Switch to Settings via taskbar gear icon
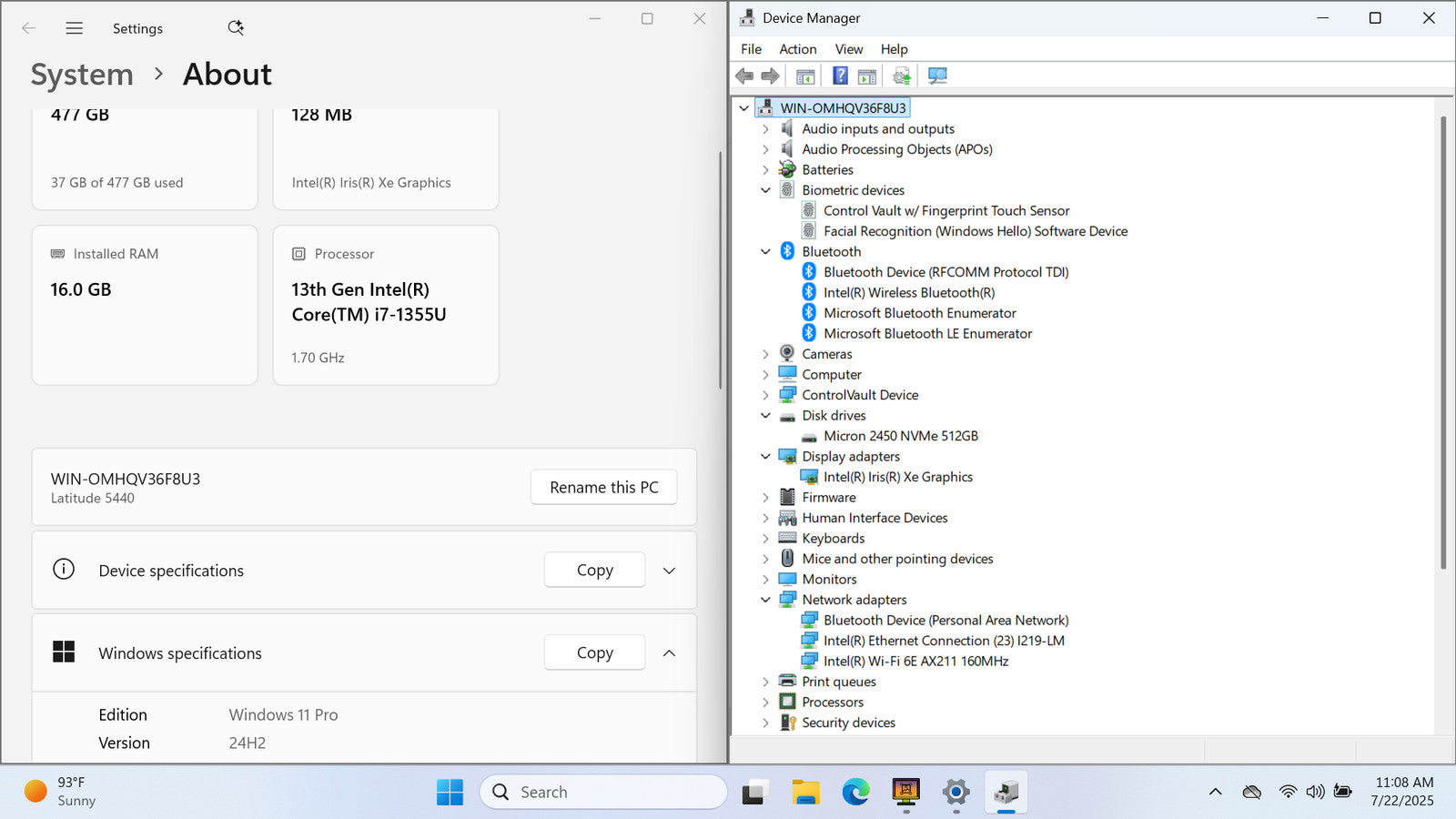The image size is (1456, 819). tap(955, 792)
